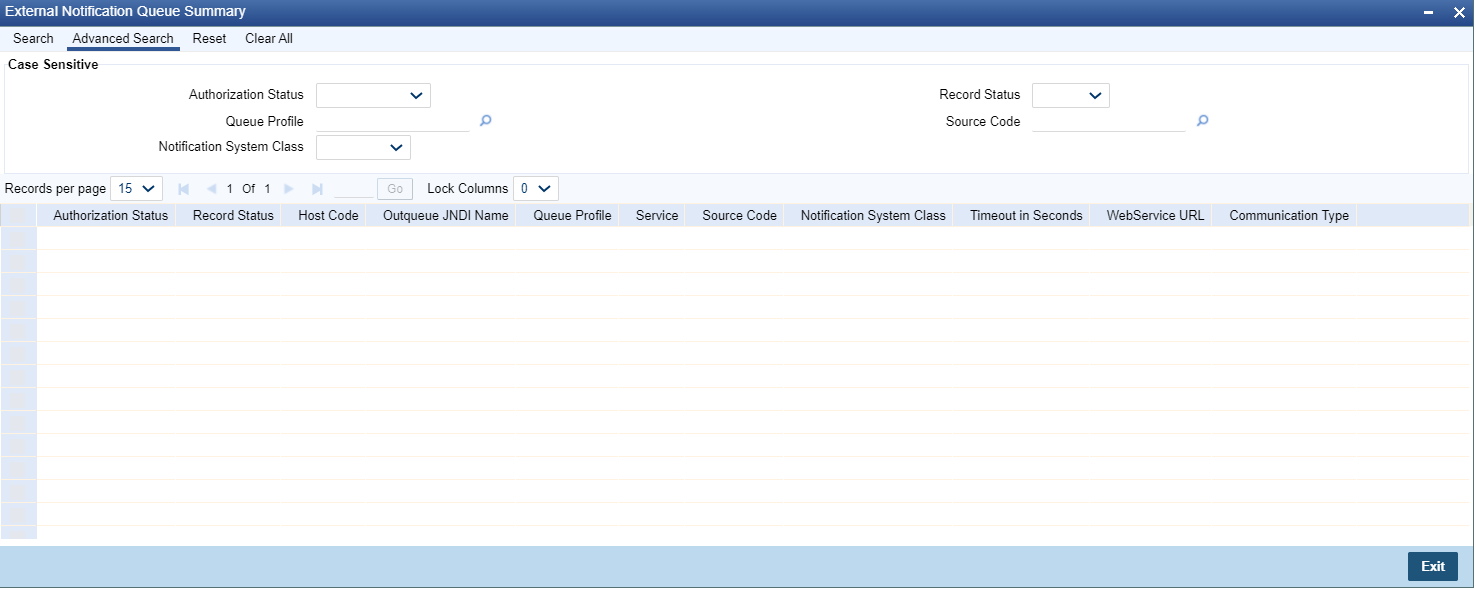1476x590 pixels.
Task: Minimize the External Notification Queue Summary window
Action: (1429, 12)
